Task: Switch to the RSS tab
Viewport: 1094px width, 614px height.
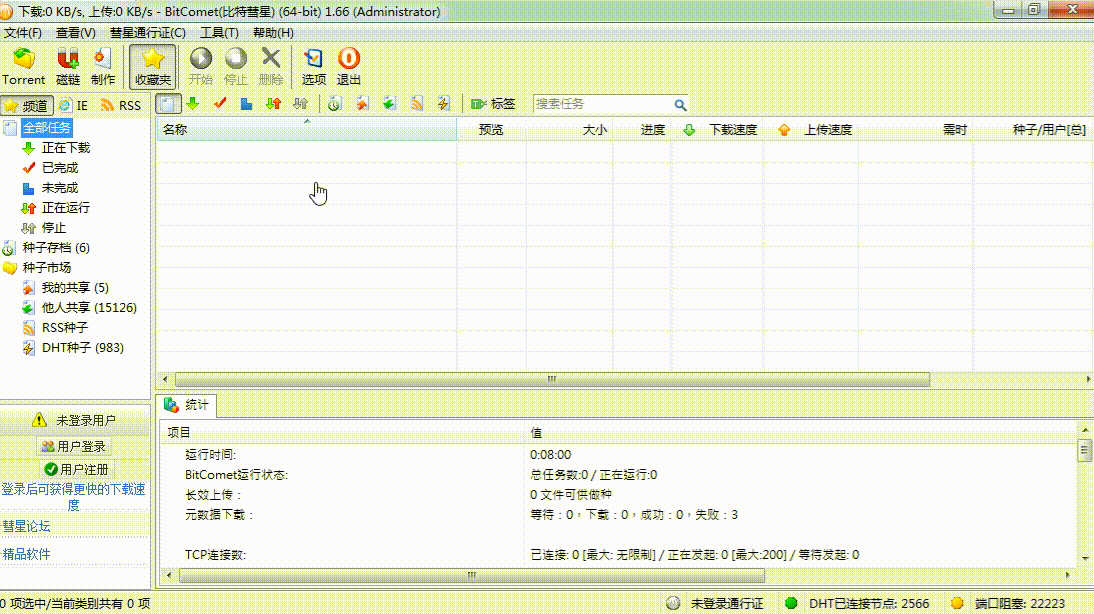Action: (121, 105)
